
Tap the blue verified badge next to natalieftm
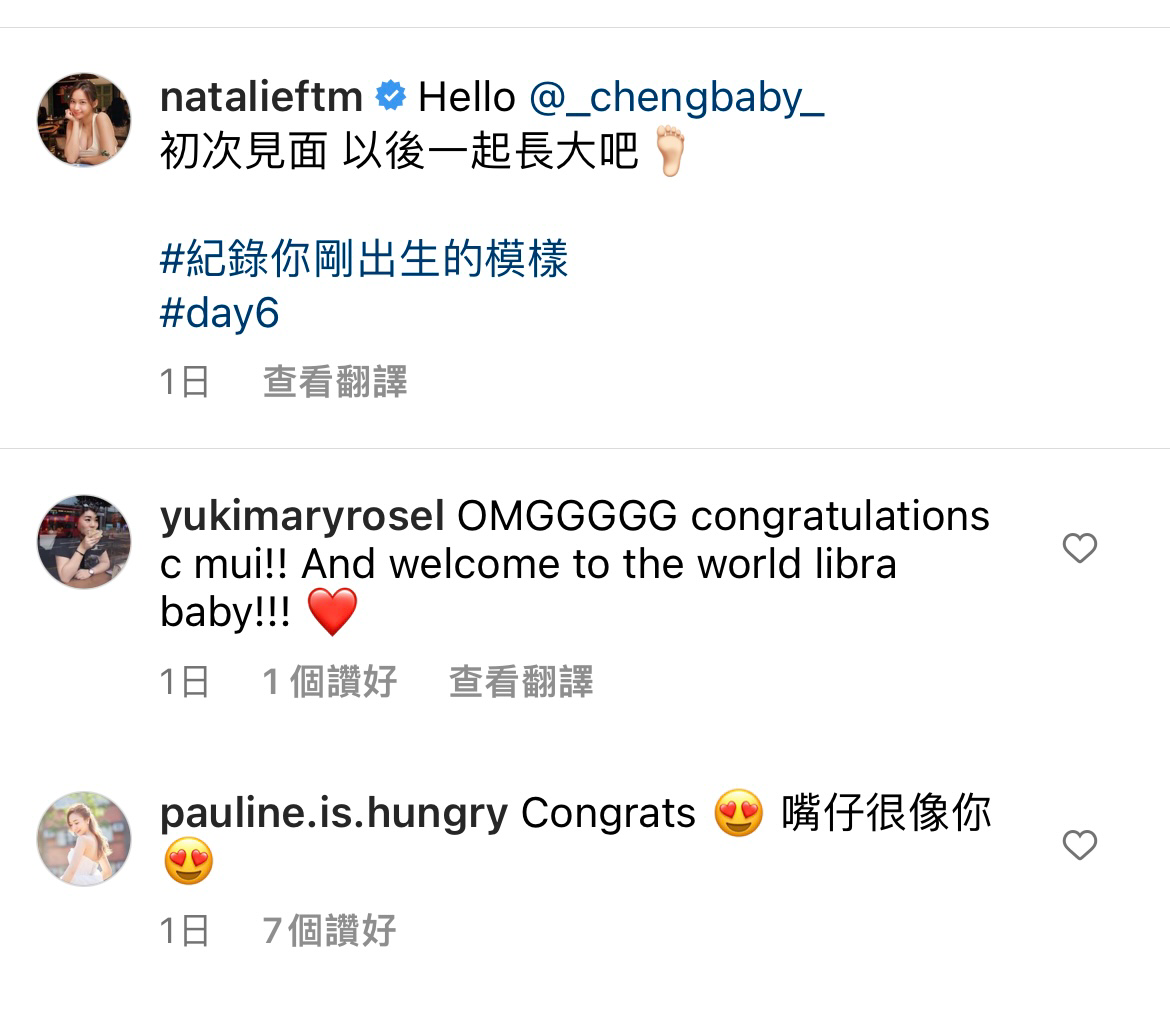coord(390,96)
